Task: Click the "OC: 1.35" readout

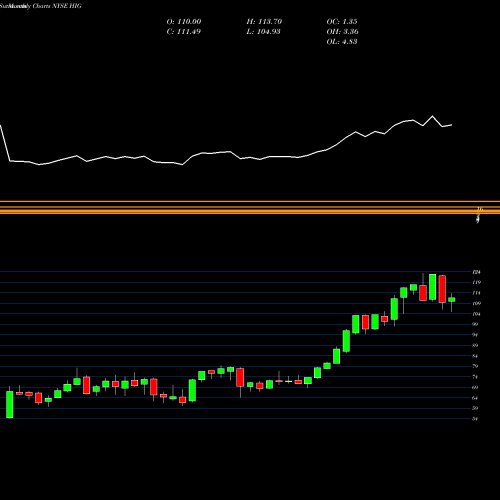Action: [x=342, y=22]
